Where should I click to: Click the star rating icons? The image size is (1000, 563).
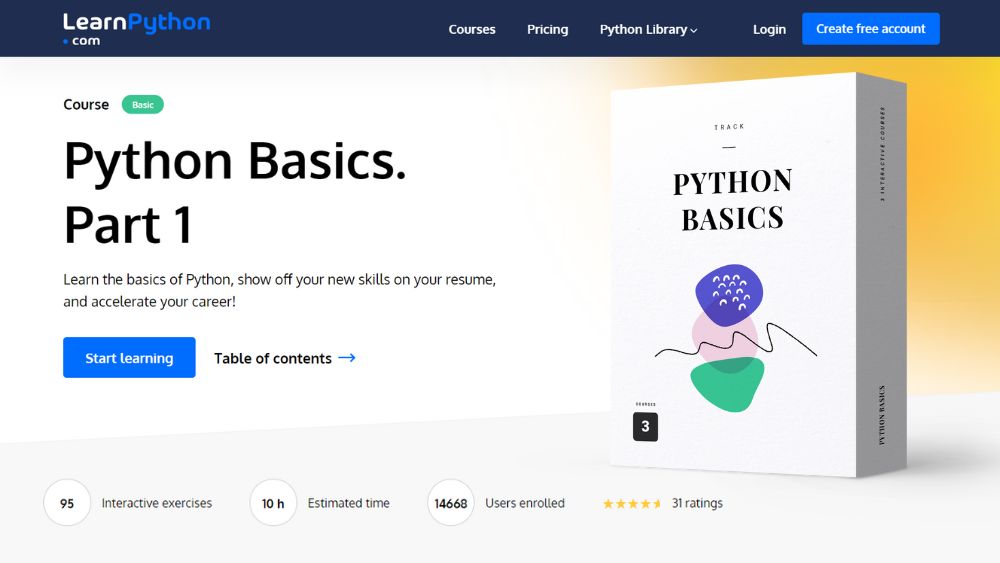coord(632,504)
